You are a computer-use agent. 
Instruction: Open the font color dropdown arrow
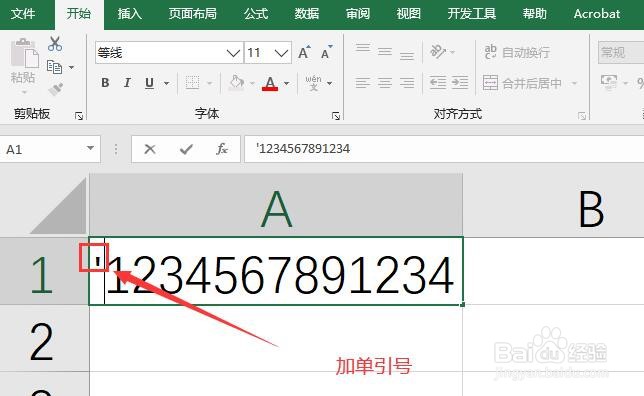287,83
